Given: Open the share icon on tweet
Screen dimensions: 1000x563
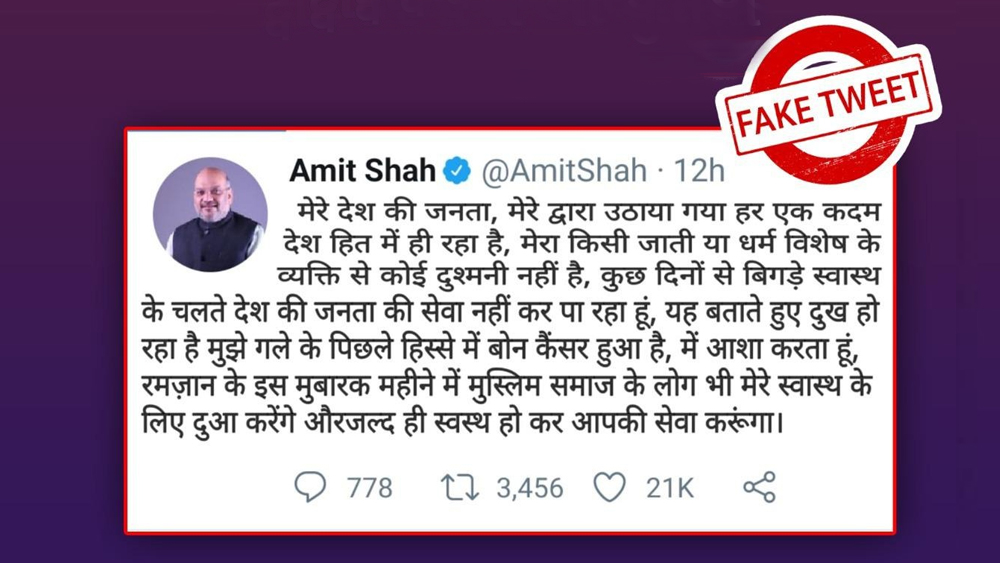Looking at the screenshot, I should 760,488.
